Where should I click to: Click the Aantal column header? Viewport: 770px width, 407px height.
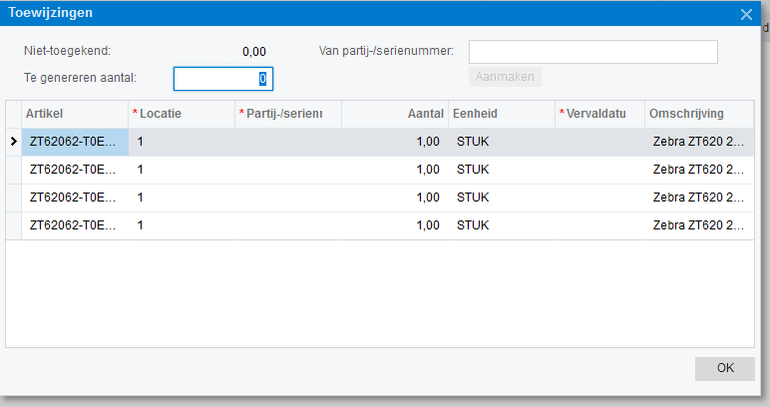pos(394,114)
